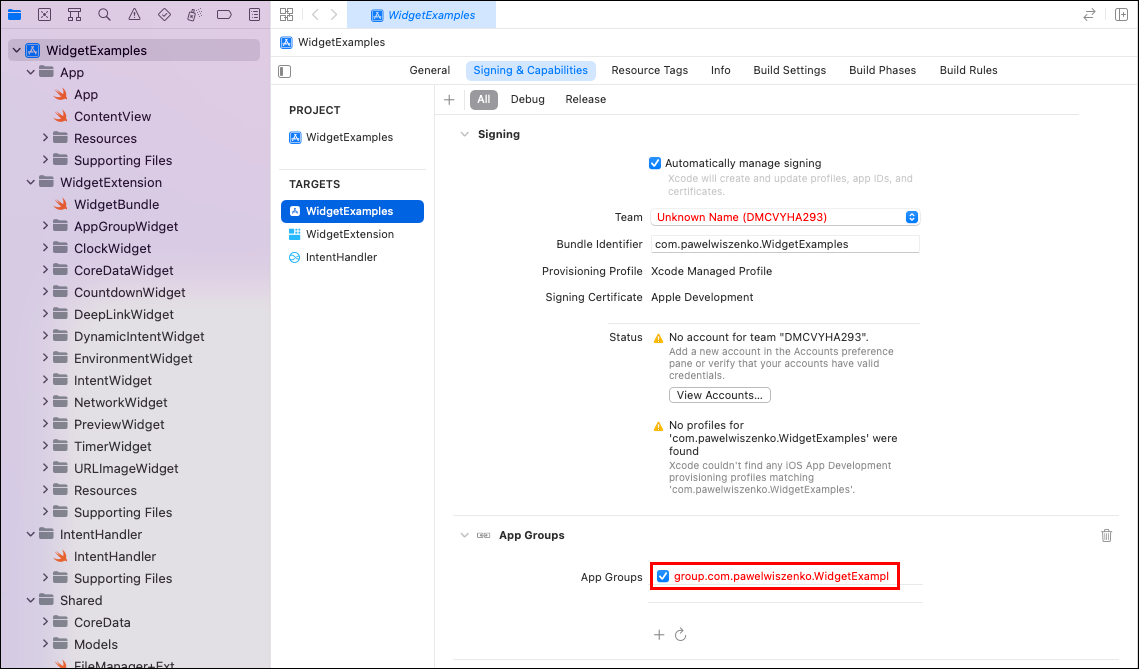Add a new app group plus
This screenshot has width=1139, height=669.
(659, 635)
